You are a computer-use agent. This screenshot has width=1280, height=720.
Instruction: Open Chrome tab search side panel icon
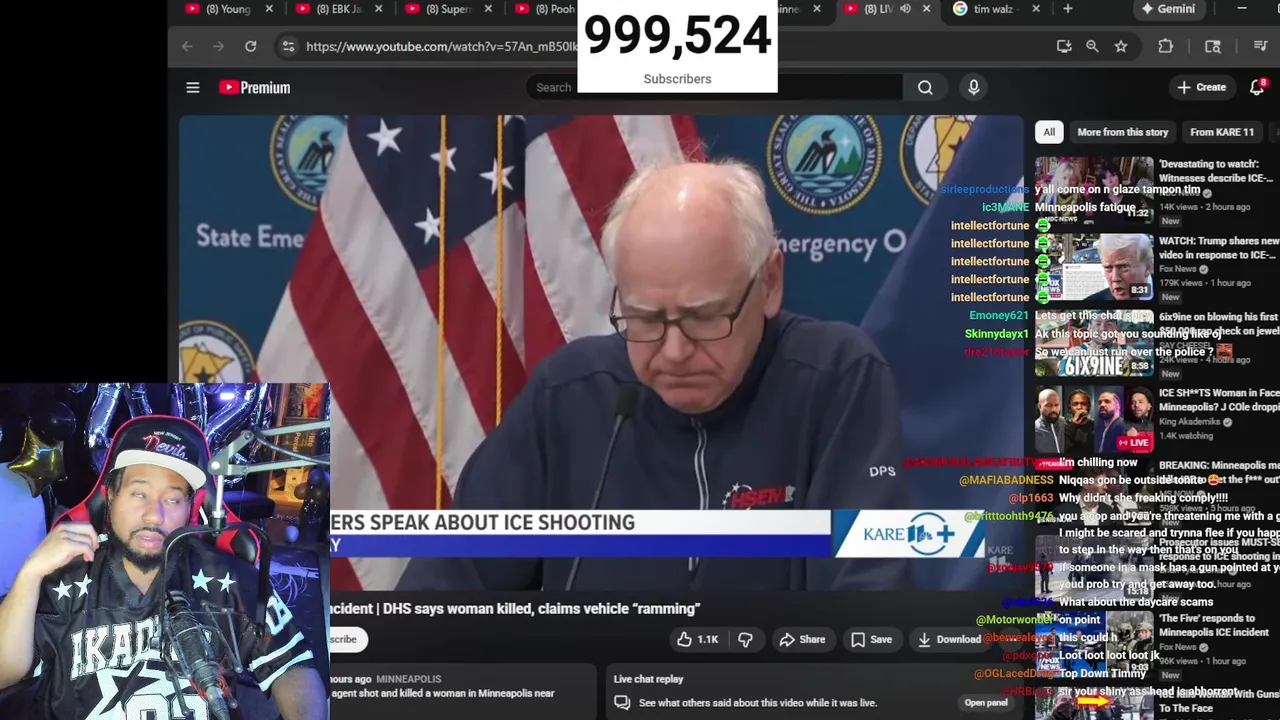(x=1213, y=46)
